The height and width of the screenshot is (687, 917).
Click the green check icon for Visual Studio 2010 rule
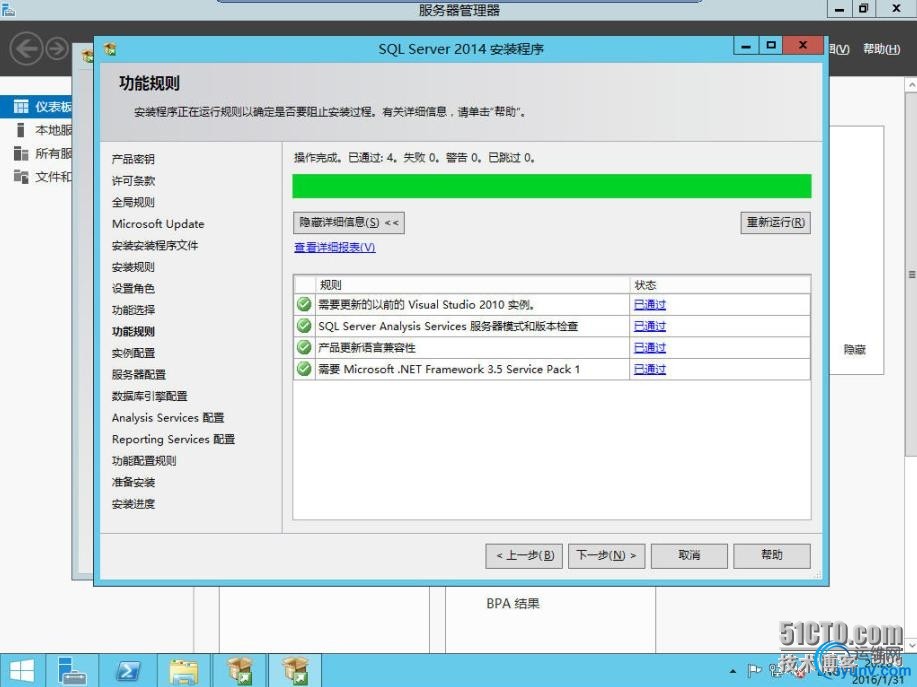[x=304, y=304]
